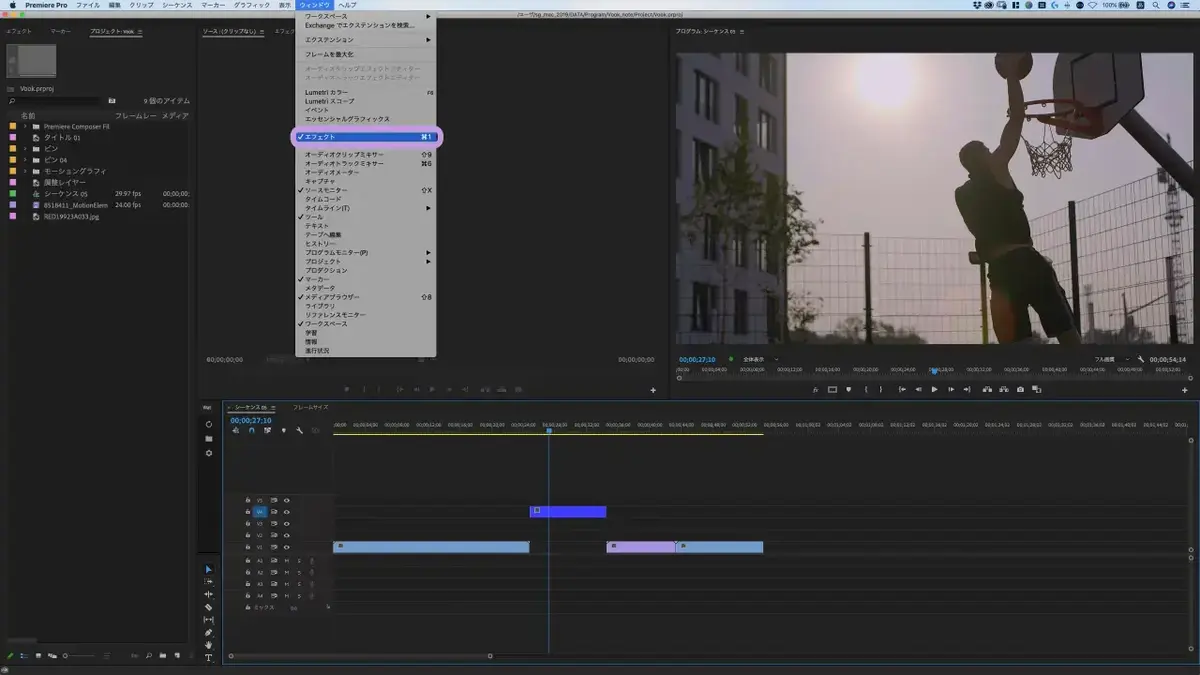Expand the Premiere Composer Files folder
This screenshot has height=675, width=1200.
[25, 127]
